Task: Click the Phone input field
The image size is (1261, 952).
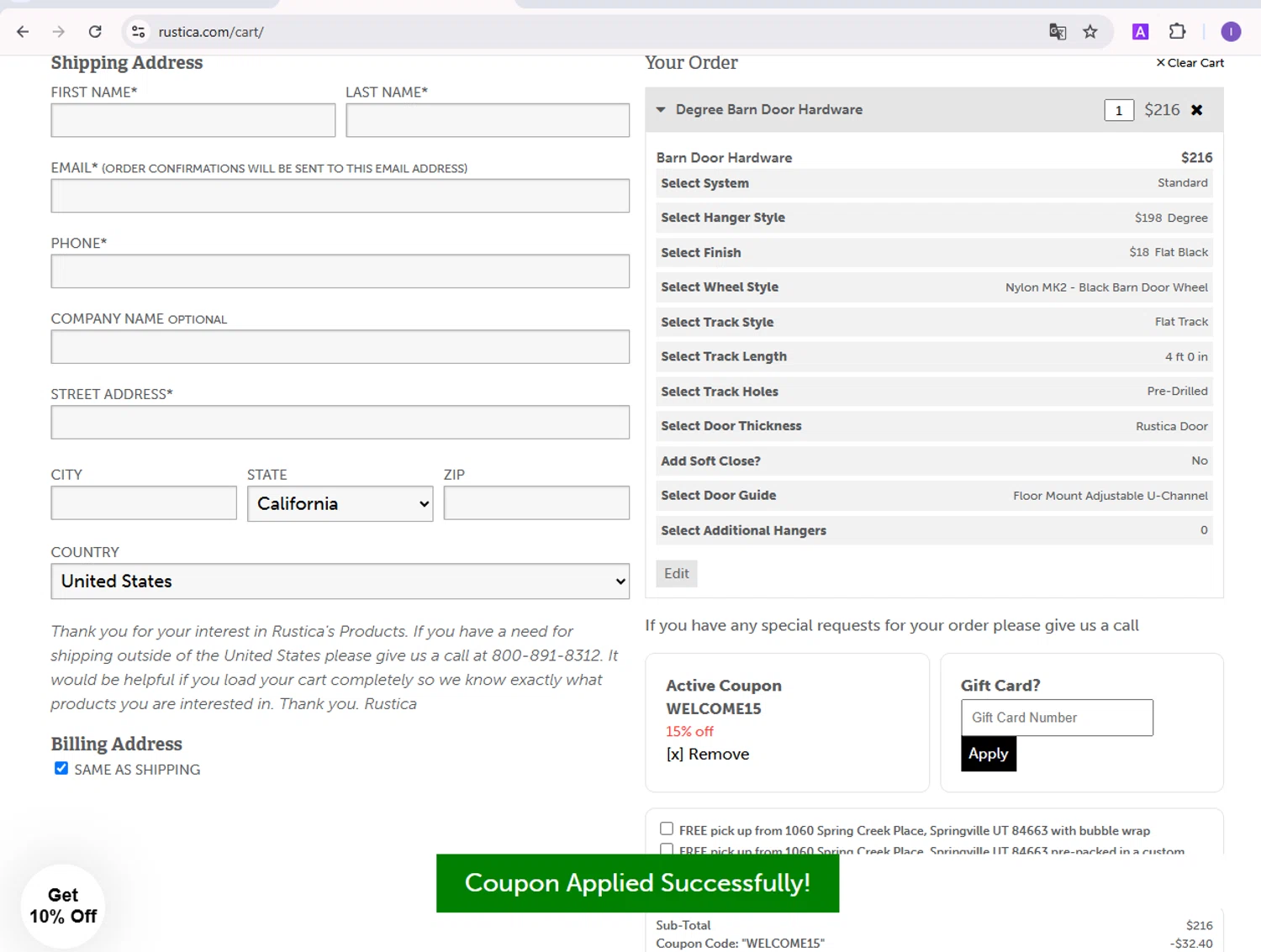Action: tap(340, 271)
